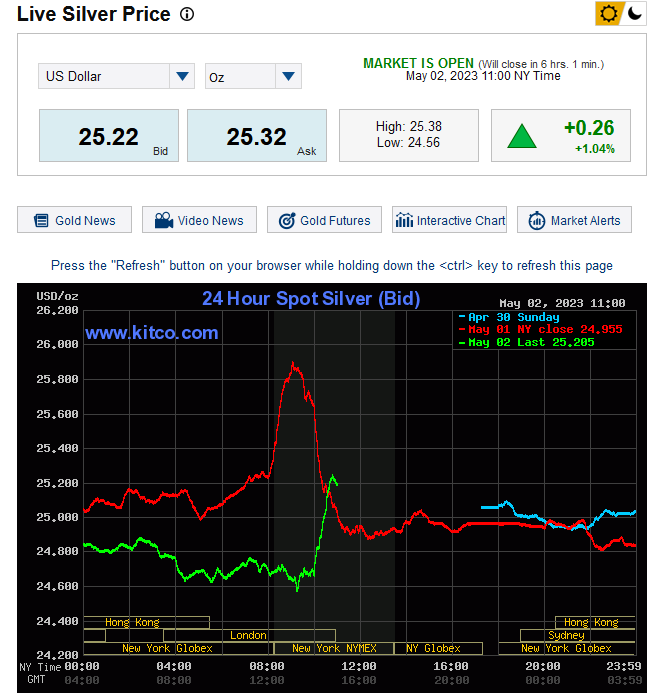Click the MARKET IS OPEN status text

418,63
